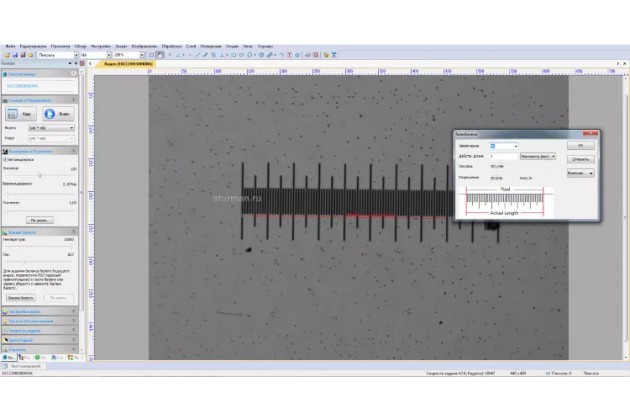Click OK in the calibration dialog
Viewport: 630px width, 420px height.
tap(580, 146)
